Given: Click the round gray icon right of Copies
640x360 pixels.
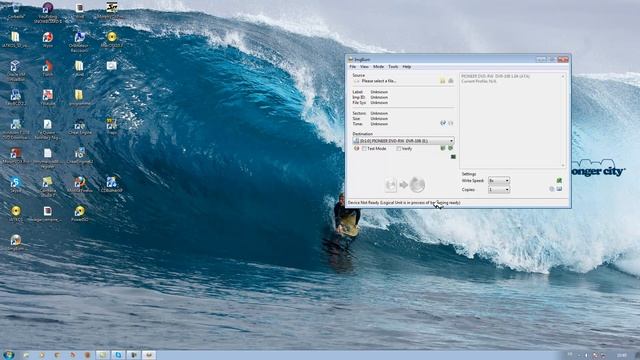Looking at the screenshot, I should 552,189.
